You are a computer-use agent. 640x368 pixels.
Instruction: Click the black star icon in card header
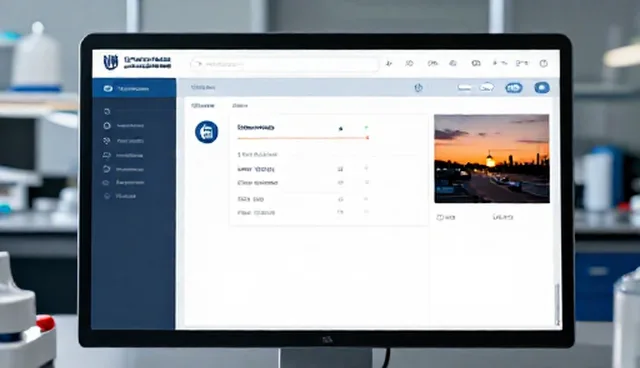coord(341,129)
